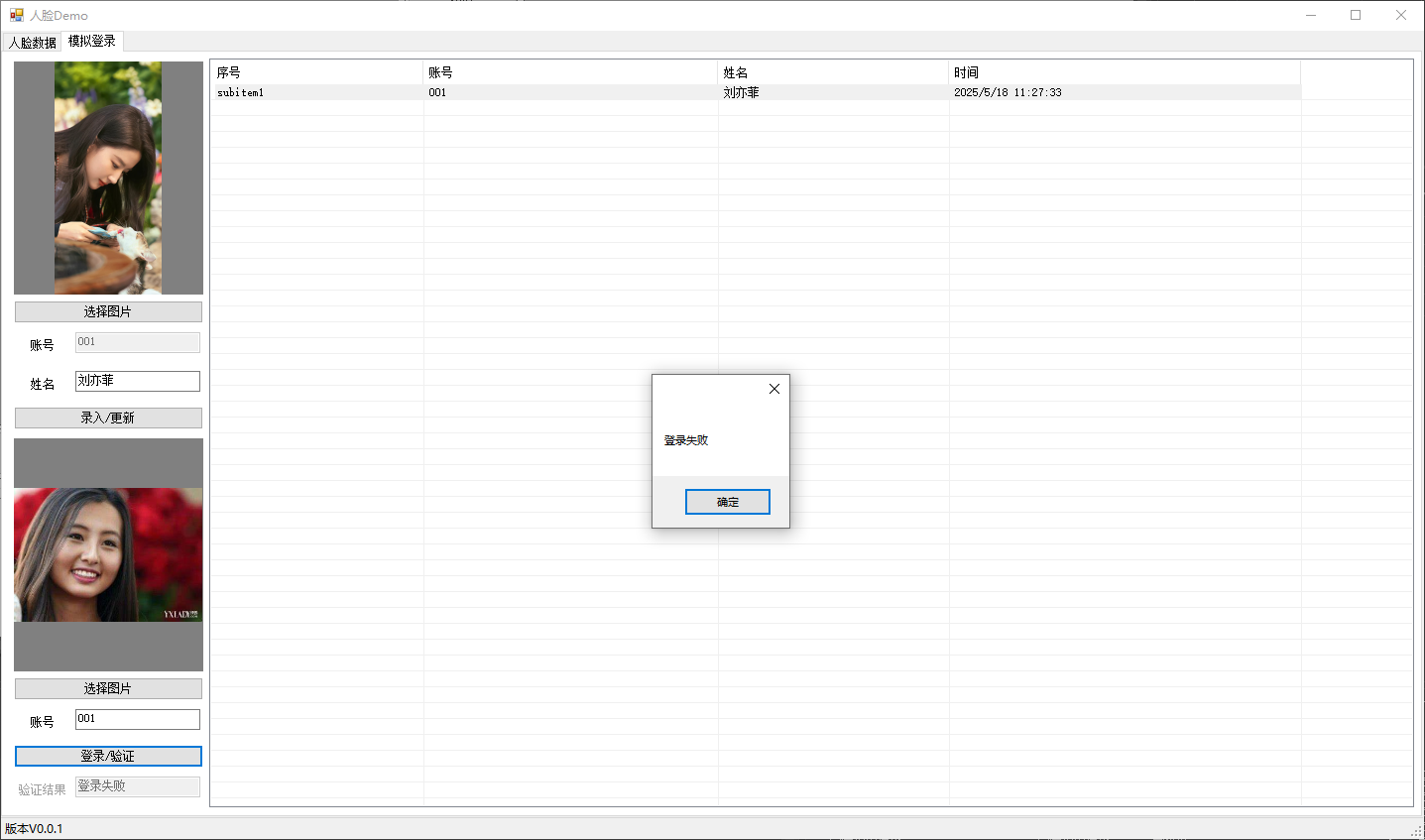Click the 登录/验证 button
The image size is (1425, 840).
coord(108,756)
